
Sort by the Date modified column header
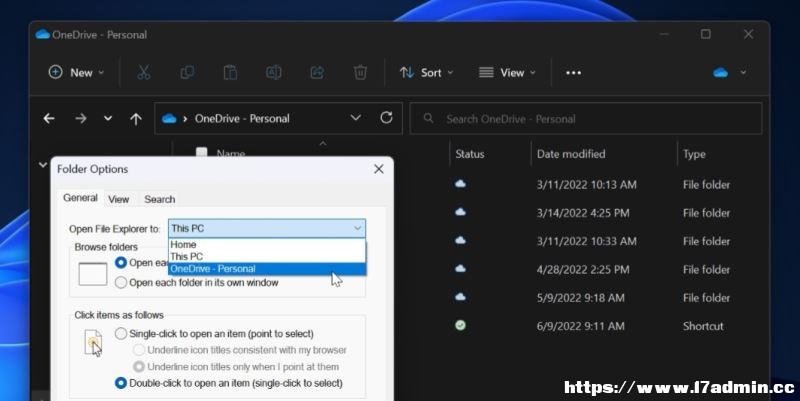click(571, 154)
